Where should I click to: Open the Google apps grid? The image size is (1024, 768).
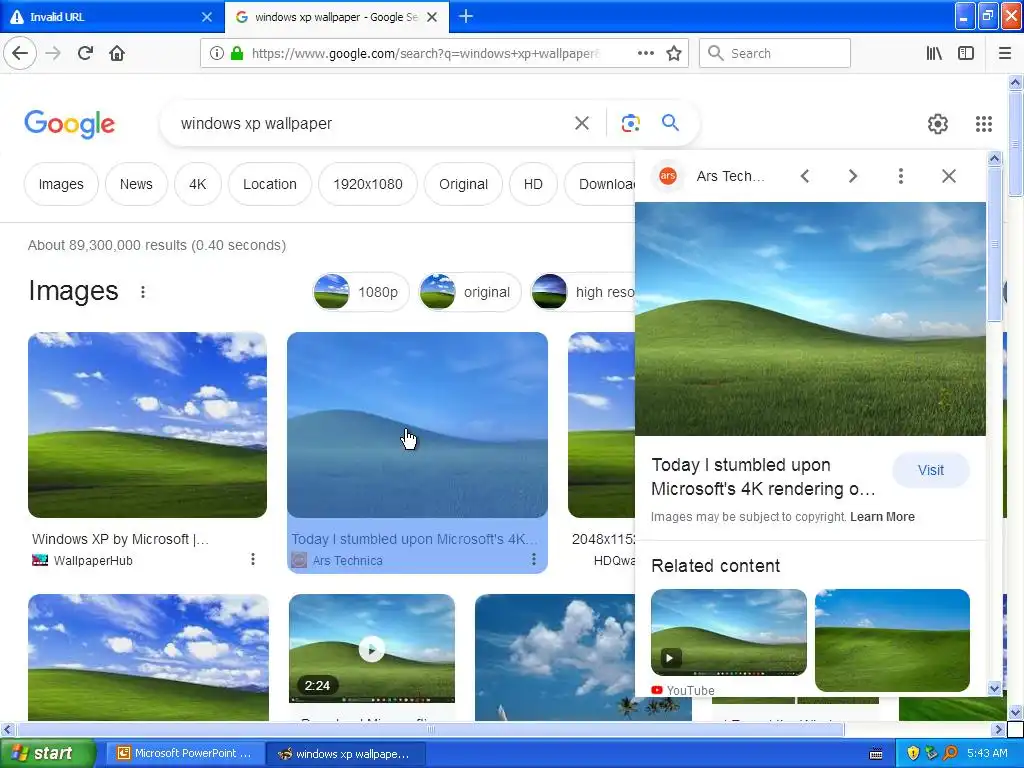(x=984, y=123)
